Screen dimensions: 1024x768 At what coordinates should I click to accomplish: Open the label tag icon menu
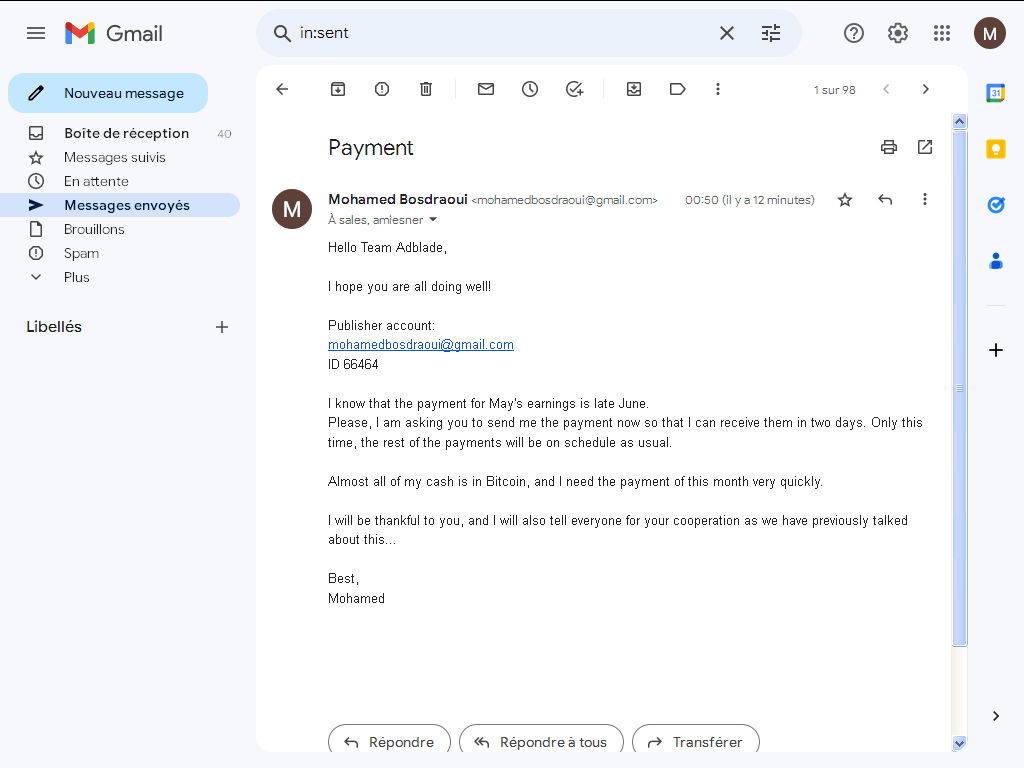point(677,89)
